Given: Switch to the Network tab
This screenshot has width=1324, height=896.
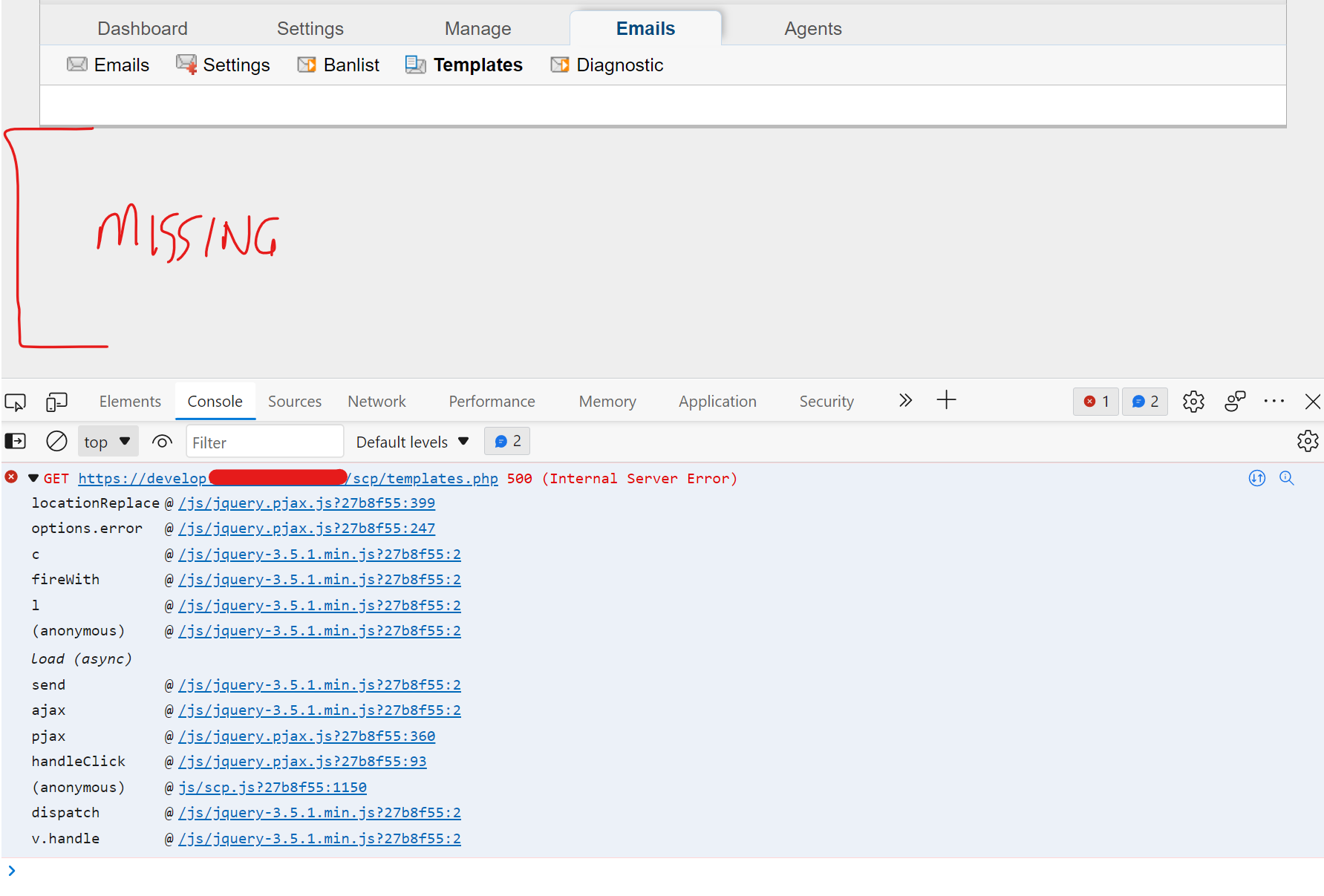Looking at the screenshot, I should (x=376, y=401).
